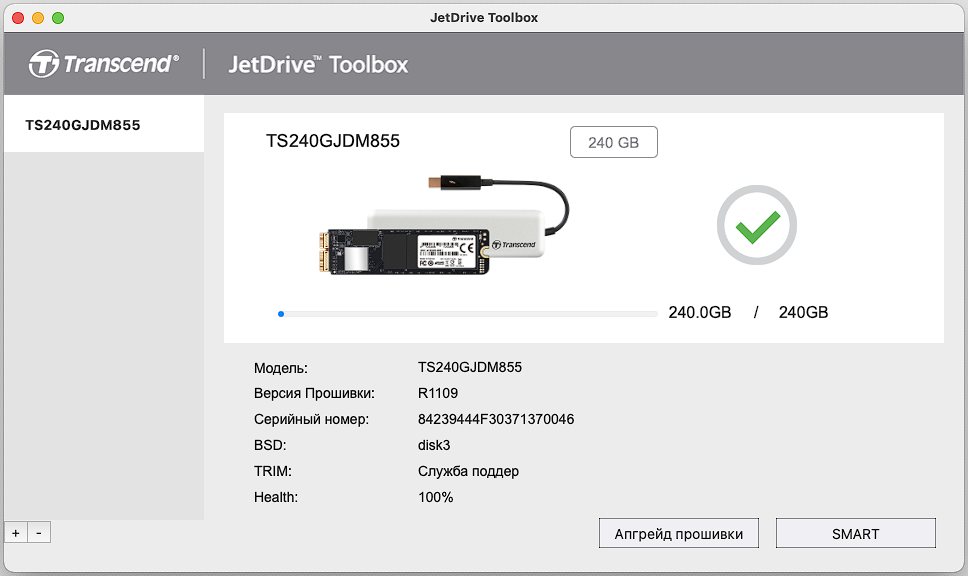Minimize window with yellow button

tap(38, 18)
